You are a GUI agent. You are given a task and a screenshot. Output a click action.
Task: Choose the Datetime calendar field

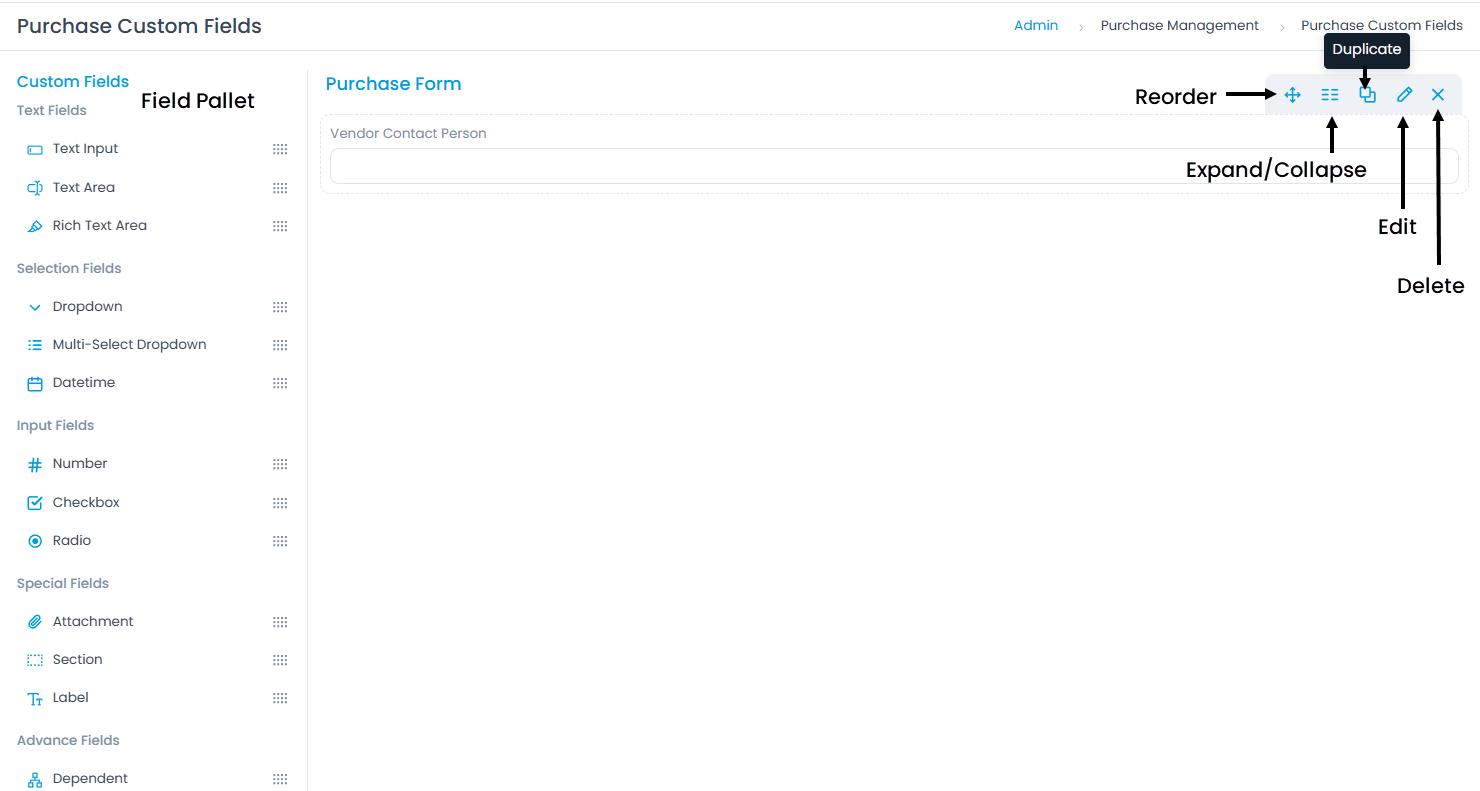[x=83, y=383]
